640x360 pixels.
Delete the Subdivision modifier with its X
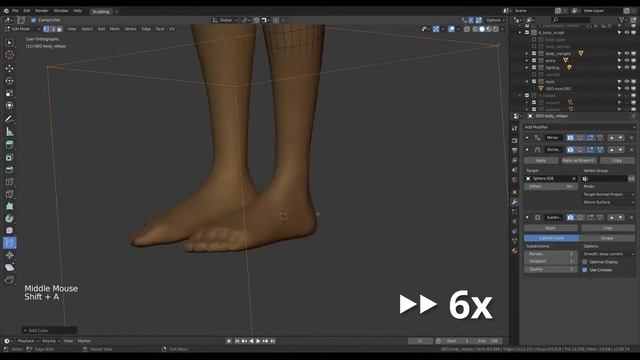[x=631, y=218]
